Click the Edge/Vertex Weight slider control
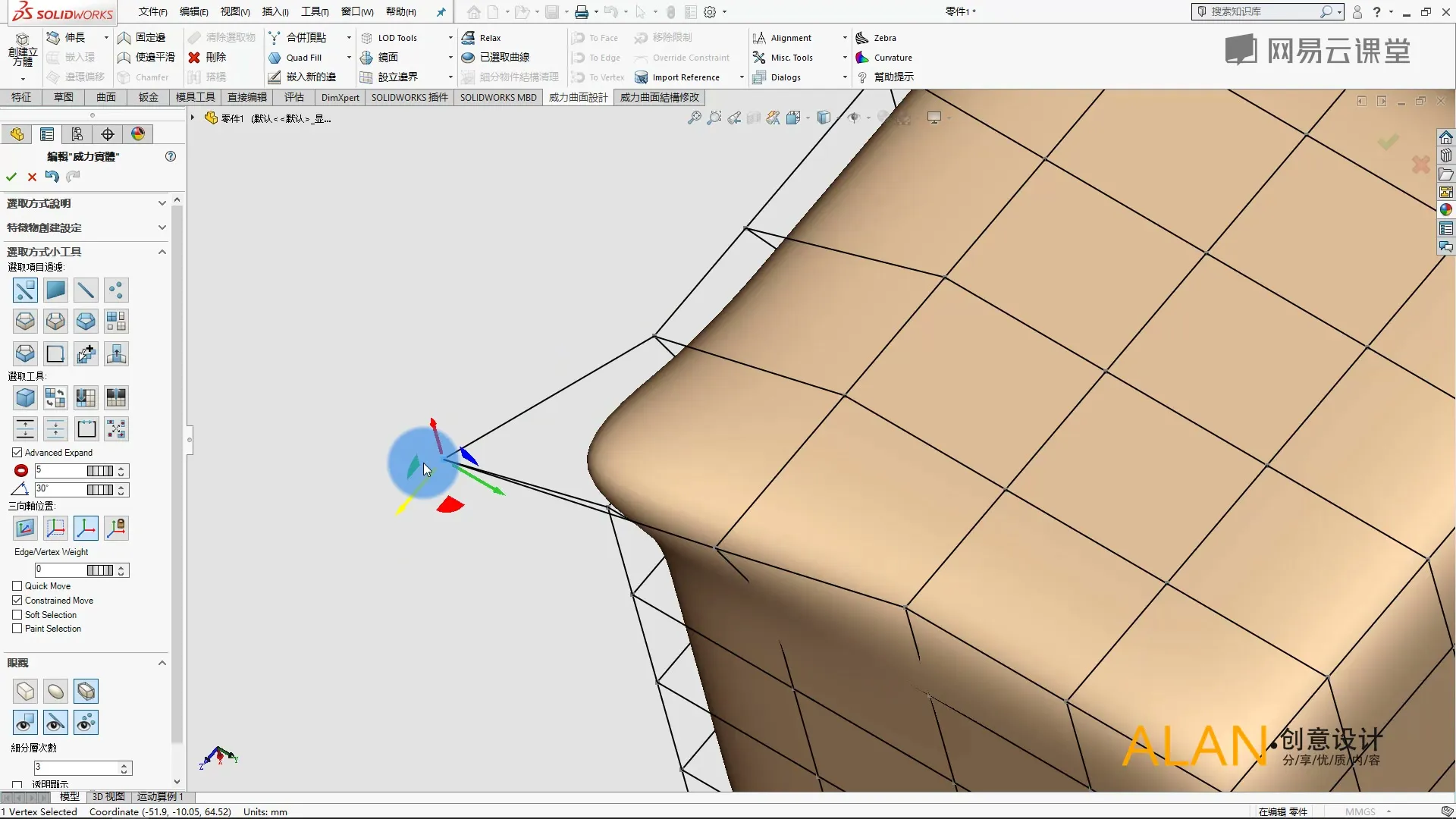 click(x=99, y=570)
